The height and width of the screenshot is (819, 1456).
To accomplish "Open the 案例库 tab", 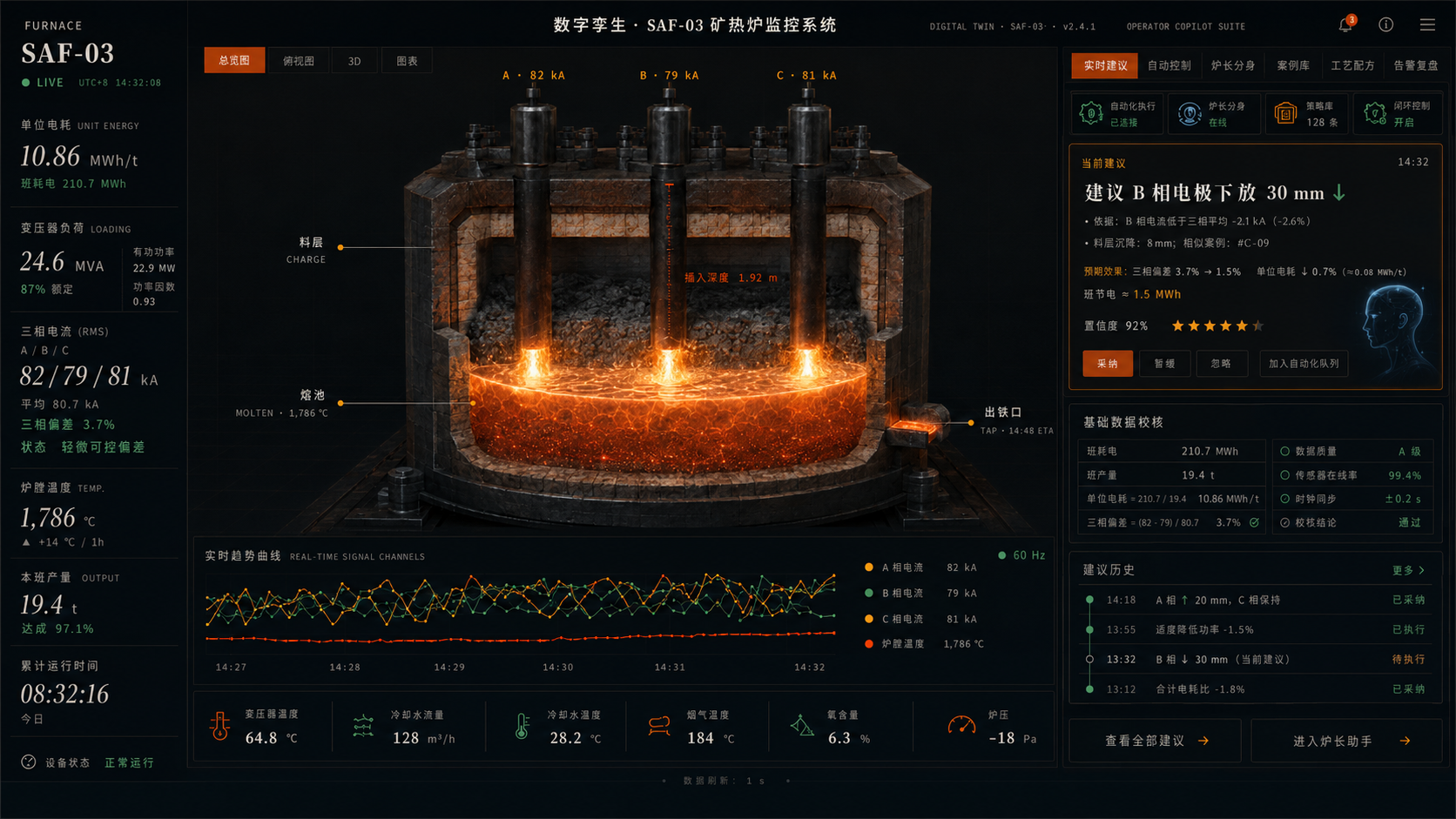I will pyautogui.click(x=1293, y=65).
